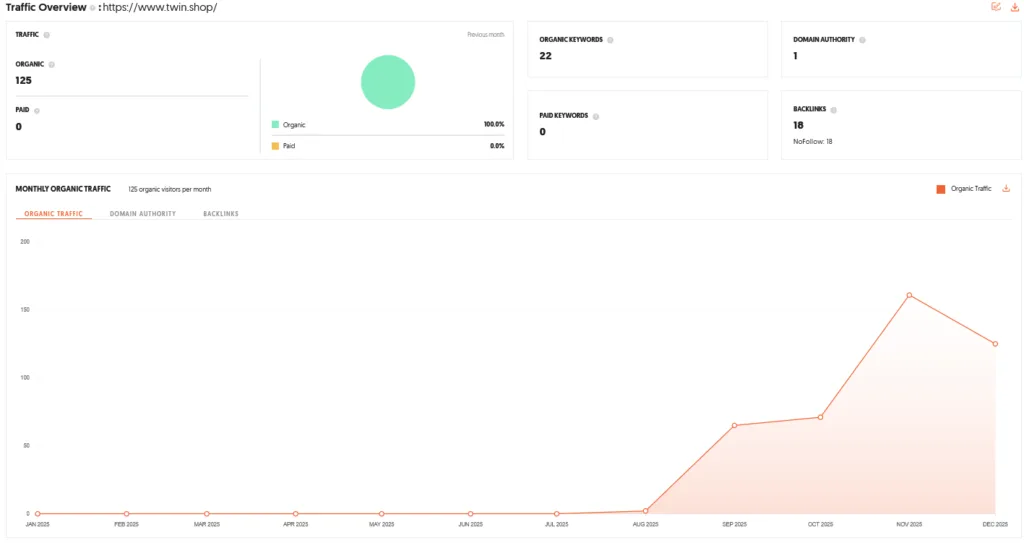The width and height of the screenshot is (1024, 543).
Task: Click the DEC 2025 chart data point
Action: tap(995, 344)
